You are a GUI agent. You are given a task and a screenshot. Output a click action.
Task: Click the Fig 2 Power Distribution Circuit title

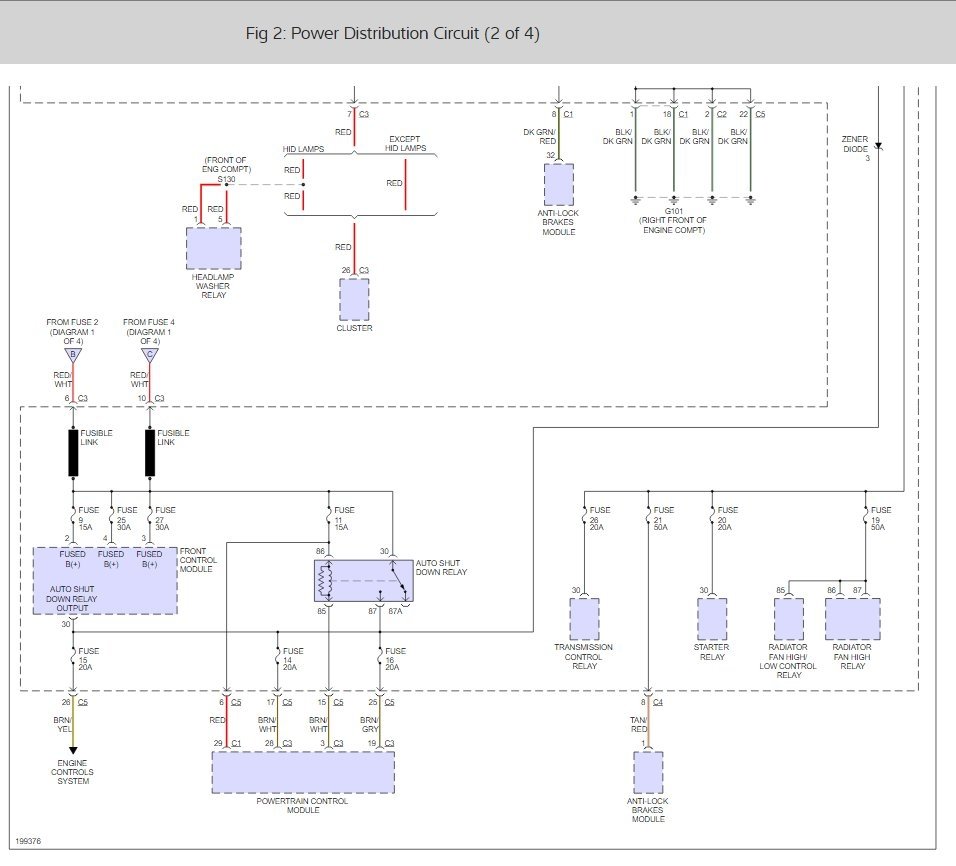(392, 33)
